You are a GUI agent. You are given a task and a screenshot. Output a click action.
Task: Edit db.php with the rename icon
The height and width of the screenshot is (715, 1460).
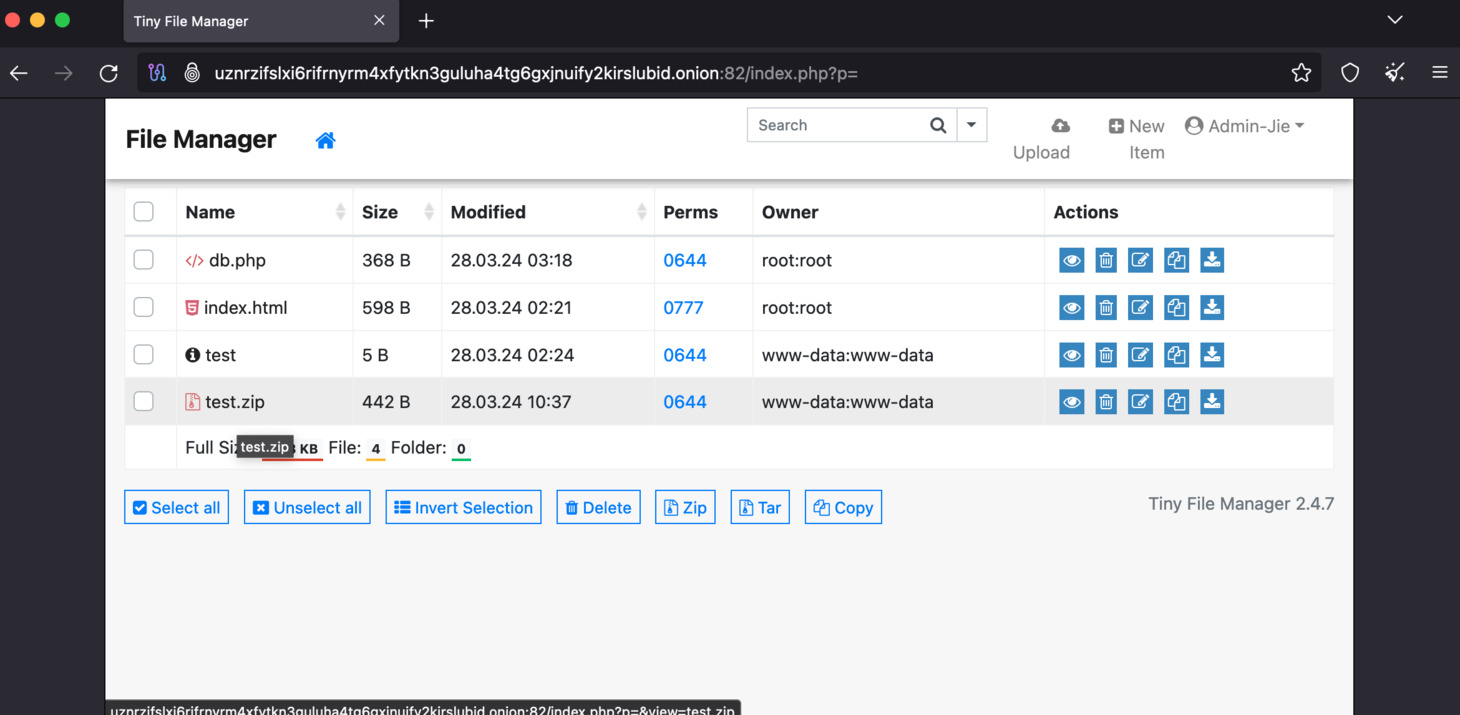1140,260
